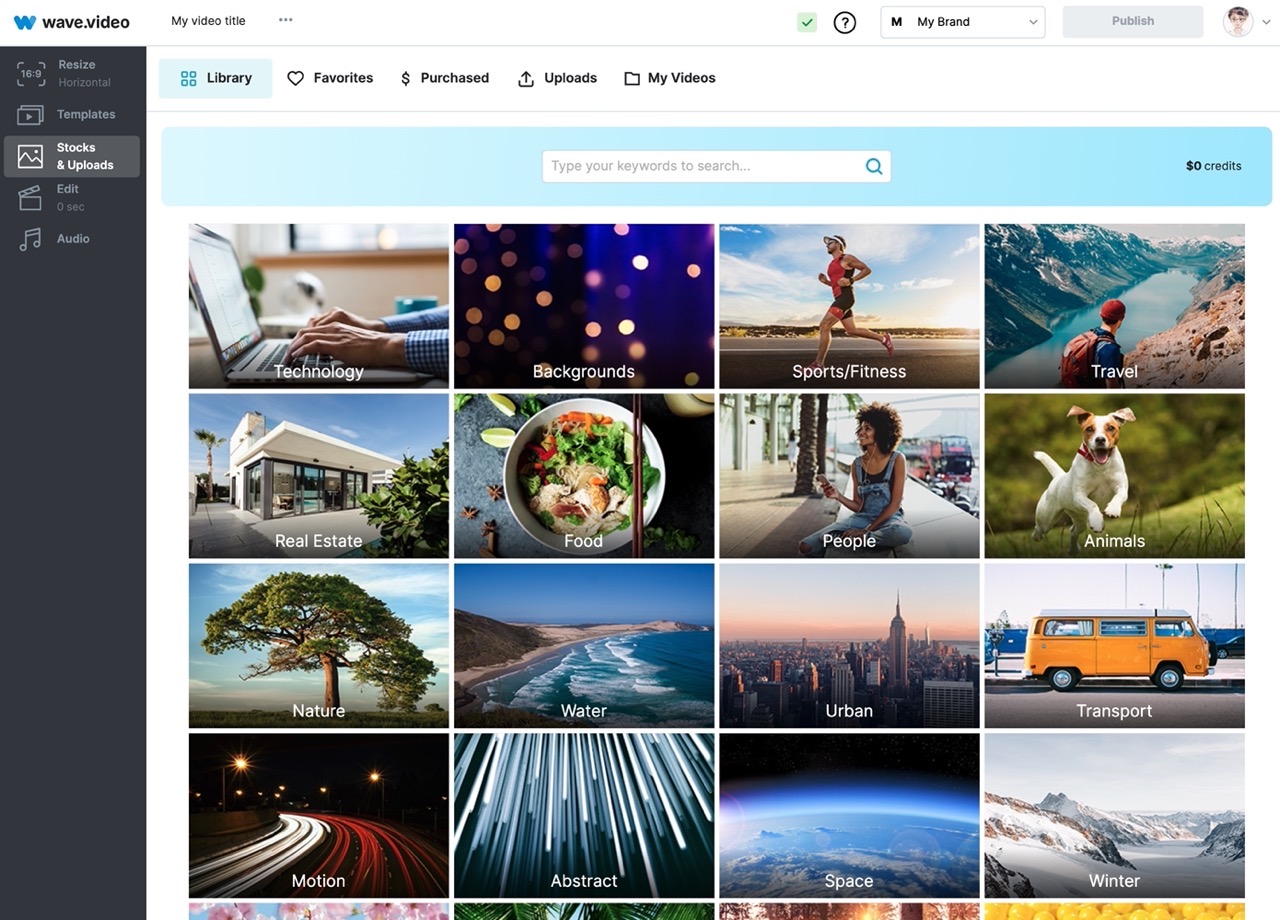
Task: Expand the arrow next to profile avatar
Action: coord(1266,22)
